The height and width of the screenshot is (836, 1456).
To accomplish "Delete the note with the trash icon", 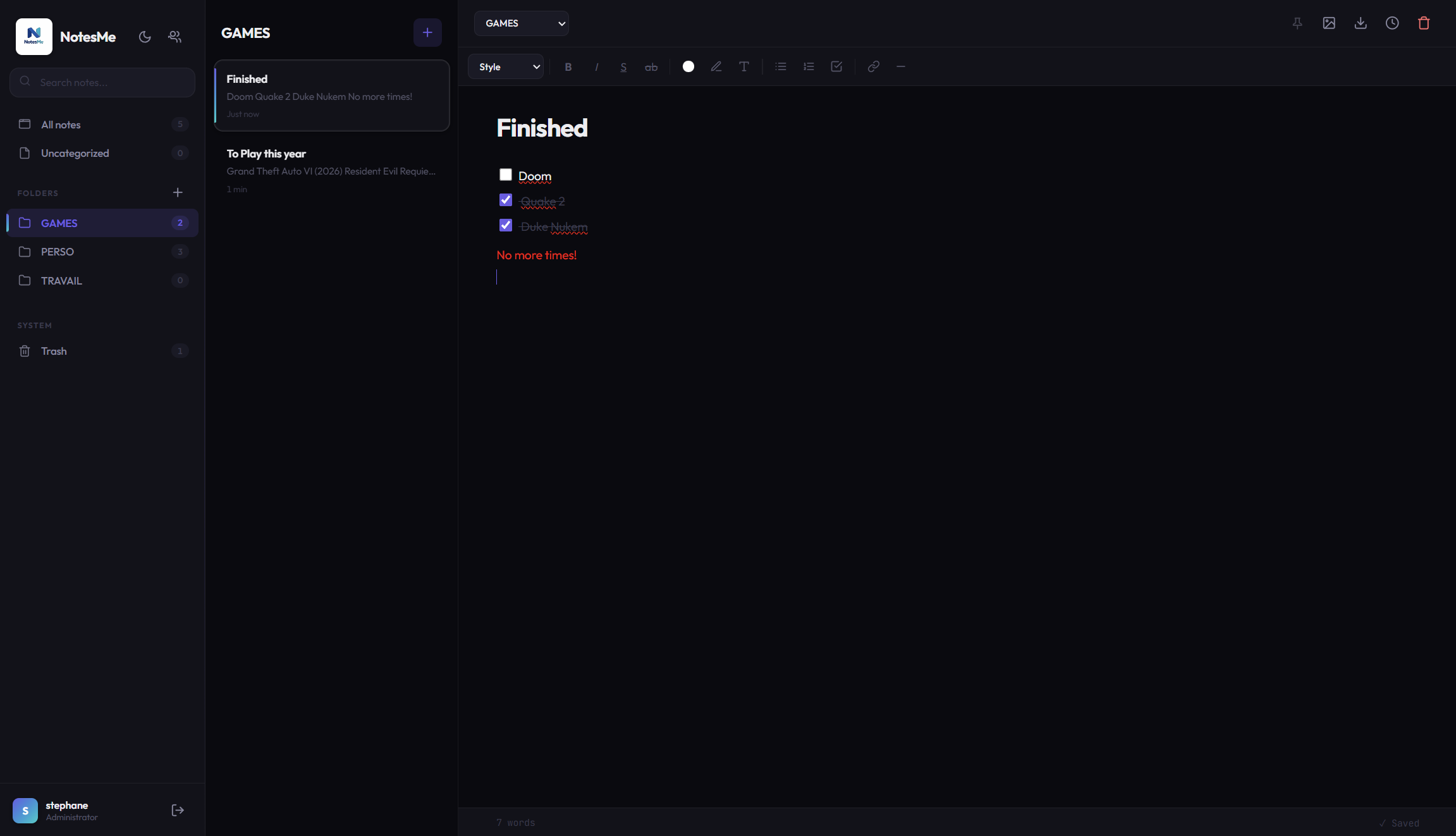I will coord(1424,23).
